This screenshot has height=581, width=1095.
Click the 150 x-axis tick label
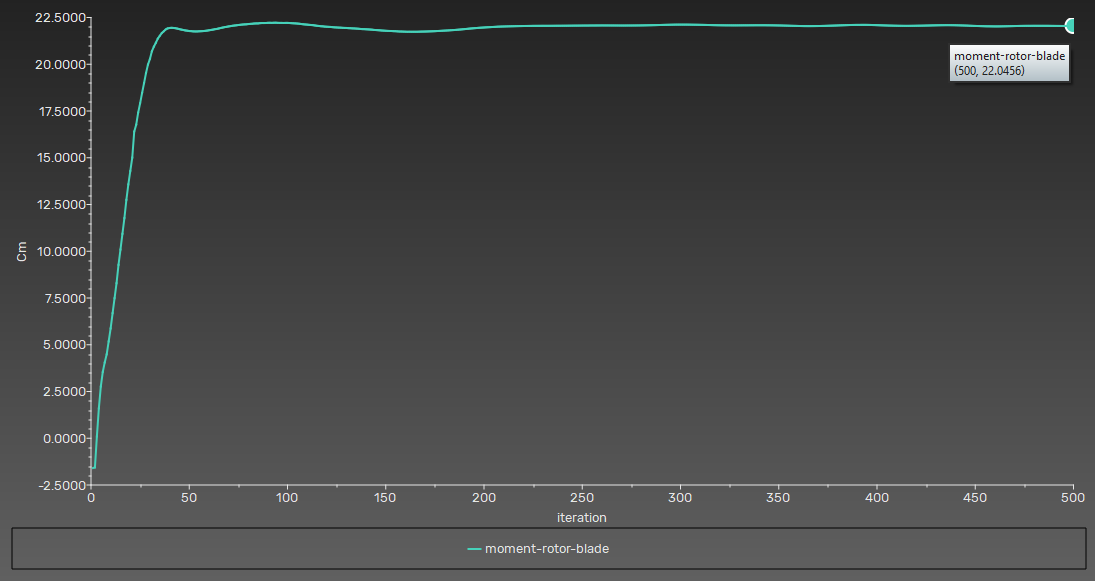385,498
